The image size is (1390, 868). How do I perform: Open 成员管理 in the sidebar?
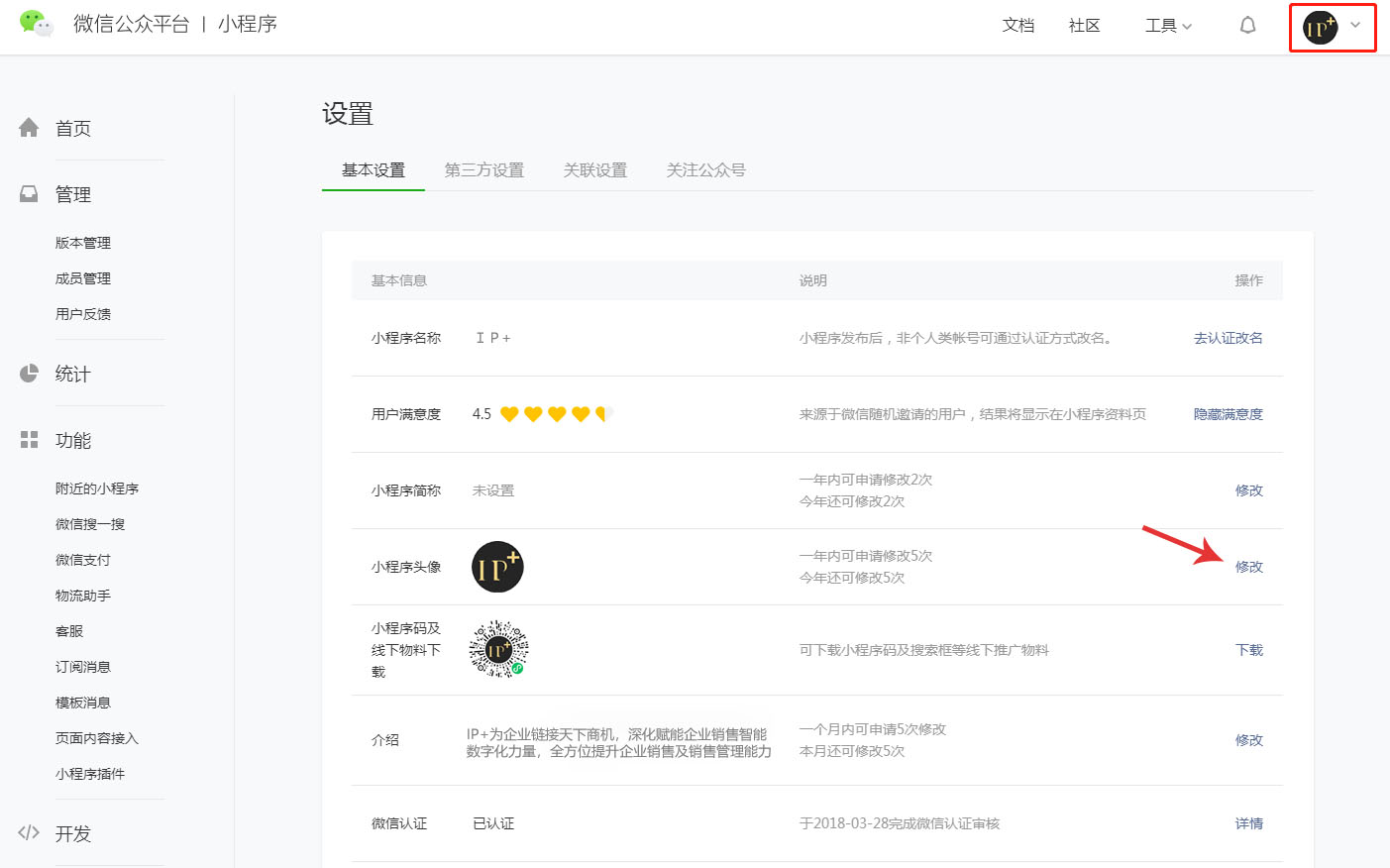pos(83,278)
